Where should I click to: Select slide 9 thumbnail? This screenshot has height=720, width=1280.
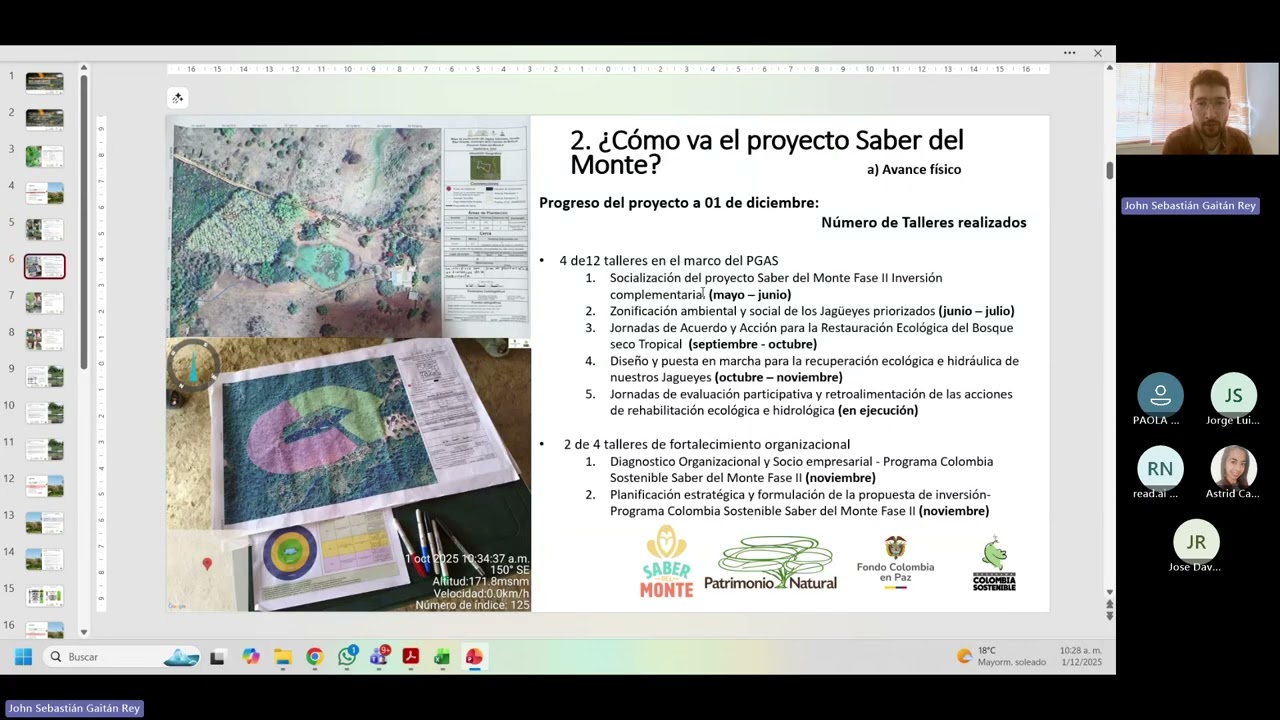tap(45, 376)
